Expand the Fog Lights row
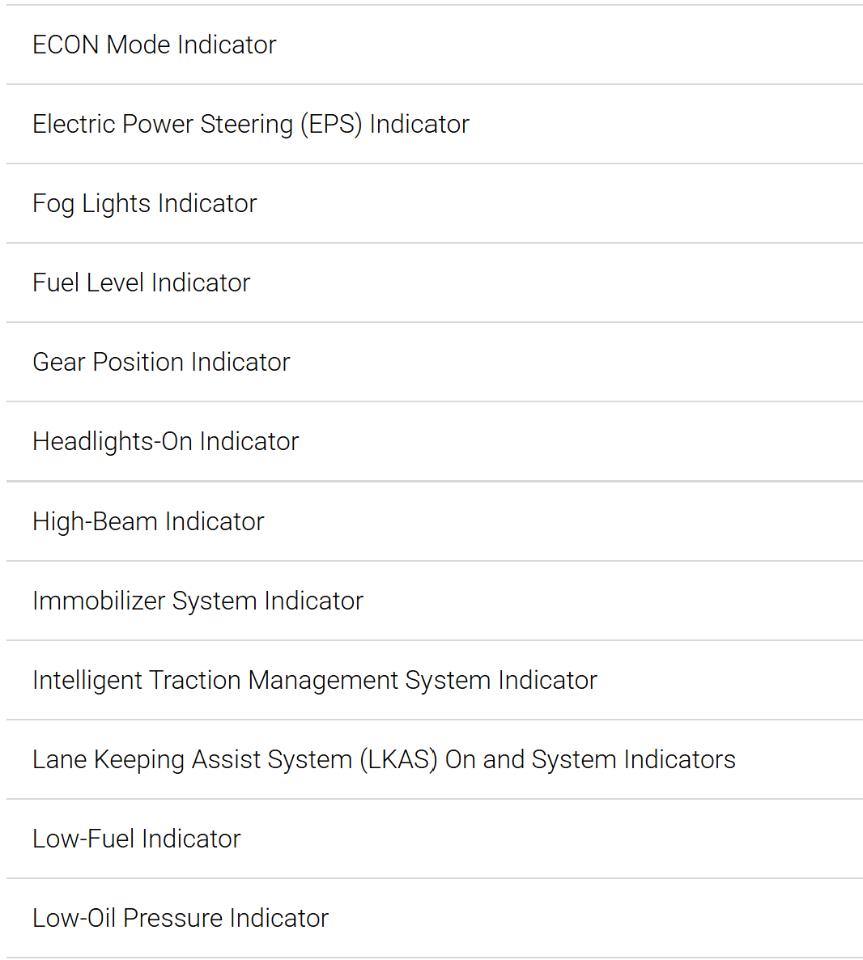The height and width of the screenshot is (960, 863). tap(435, 204)
